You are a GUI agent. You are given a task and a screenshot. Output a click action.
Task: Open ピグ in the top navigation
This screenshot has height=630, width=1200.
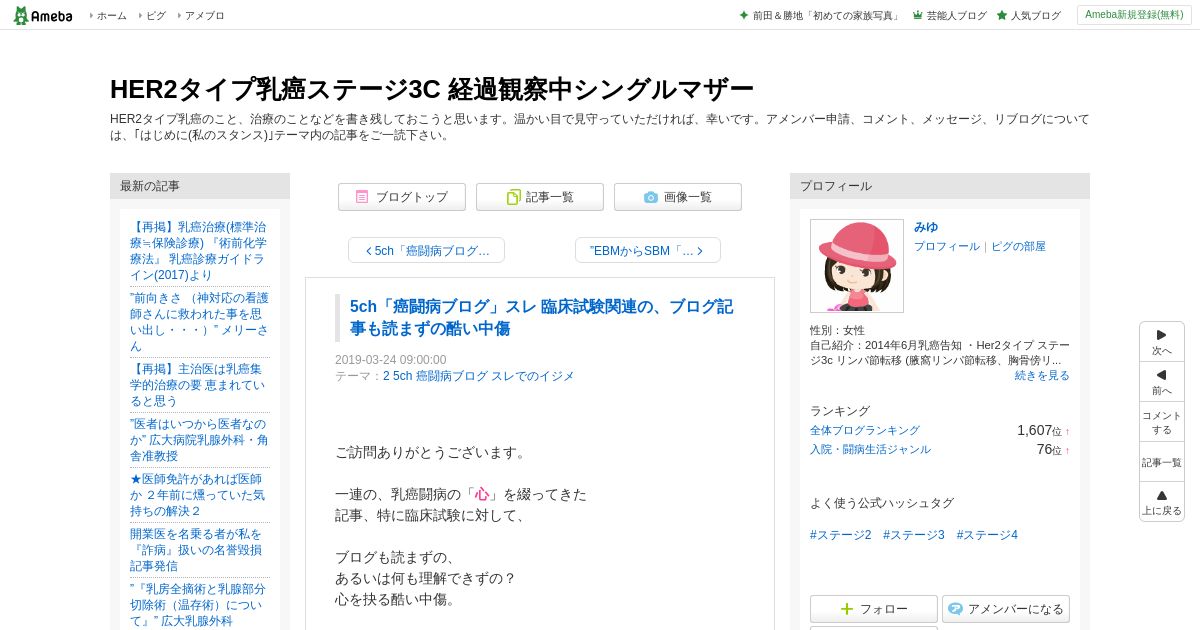point(155,16)
